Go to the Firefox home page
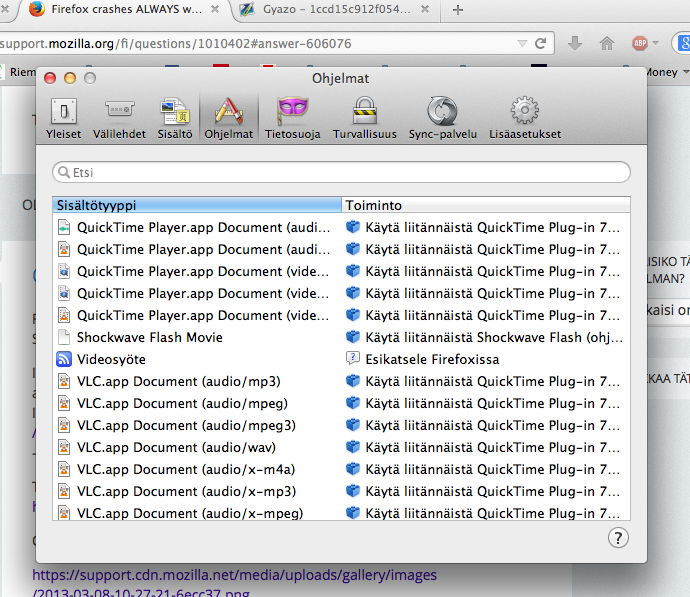The height and width of the screenshot is (597, 690). [607, 43]
